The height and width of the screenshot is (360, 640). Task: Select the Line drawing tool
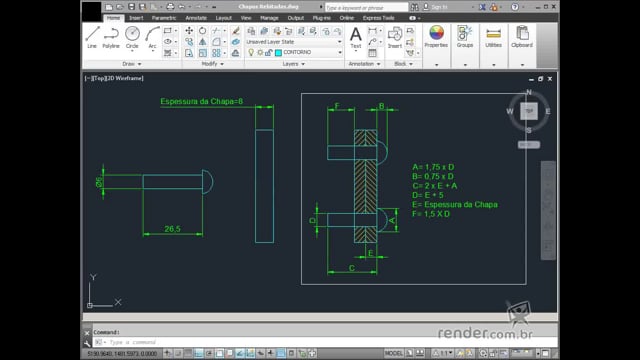tap(92, 37)
